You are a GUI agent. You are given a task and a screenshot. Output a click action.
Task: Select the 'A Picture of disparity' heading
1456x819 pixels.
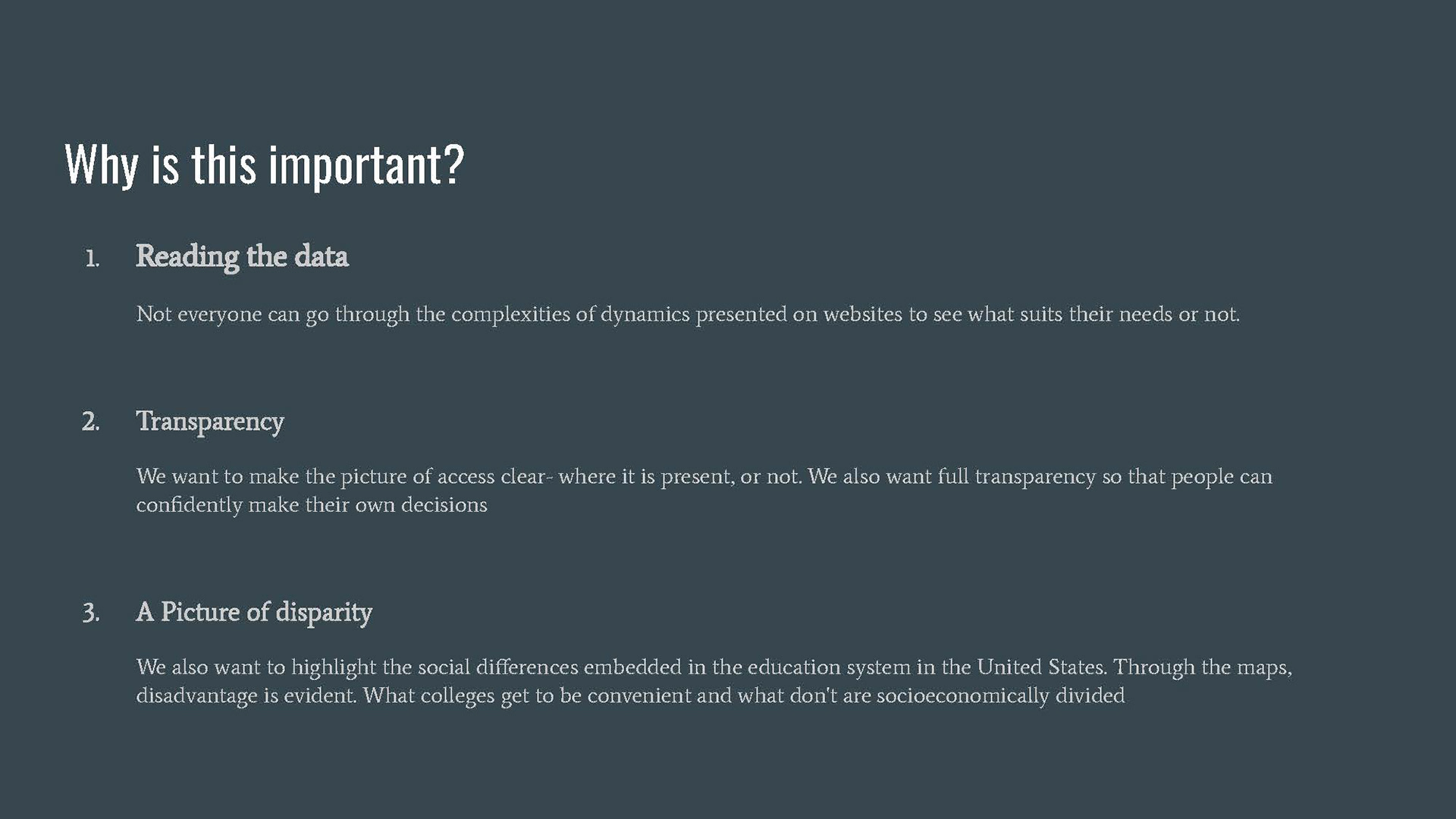(x=254, y=613)
